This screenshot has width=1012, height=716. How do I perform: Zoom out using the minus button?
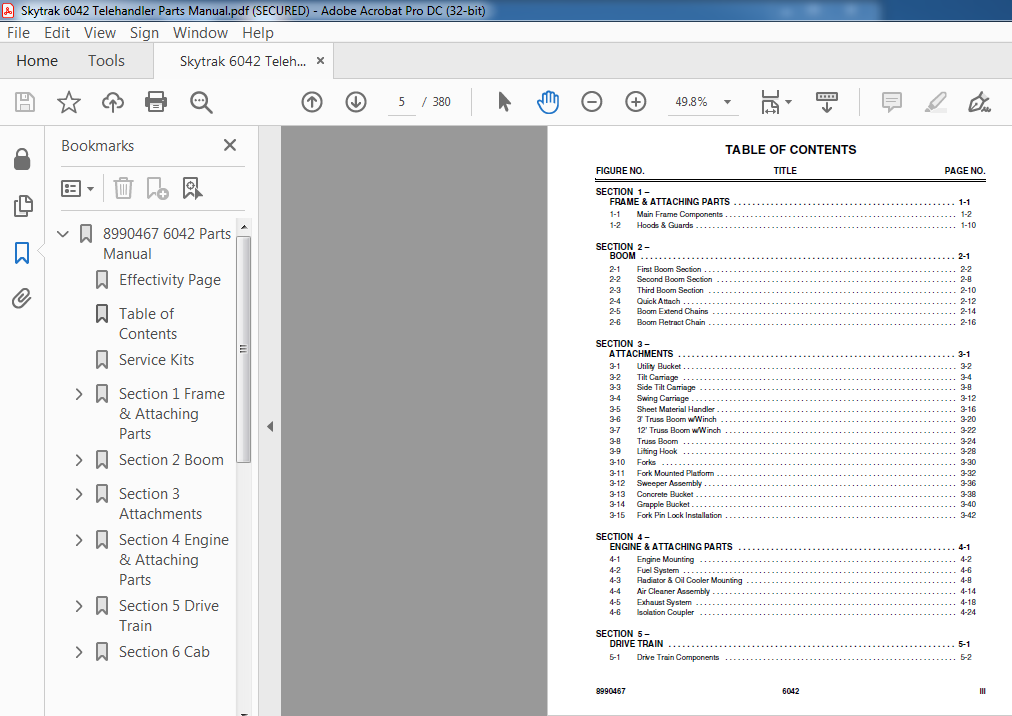pyautogui.click(x=591, y=102)
